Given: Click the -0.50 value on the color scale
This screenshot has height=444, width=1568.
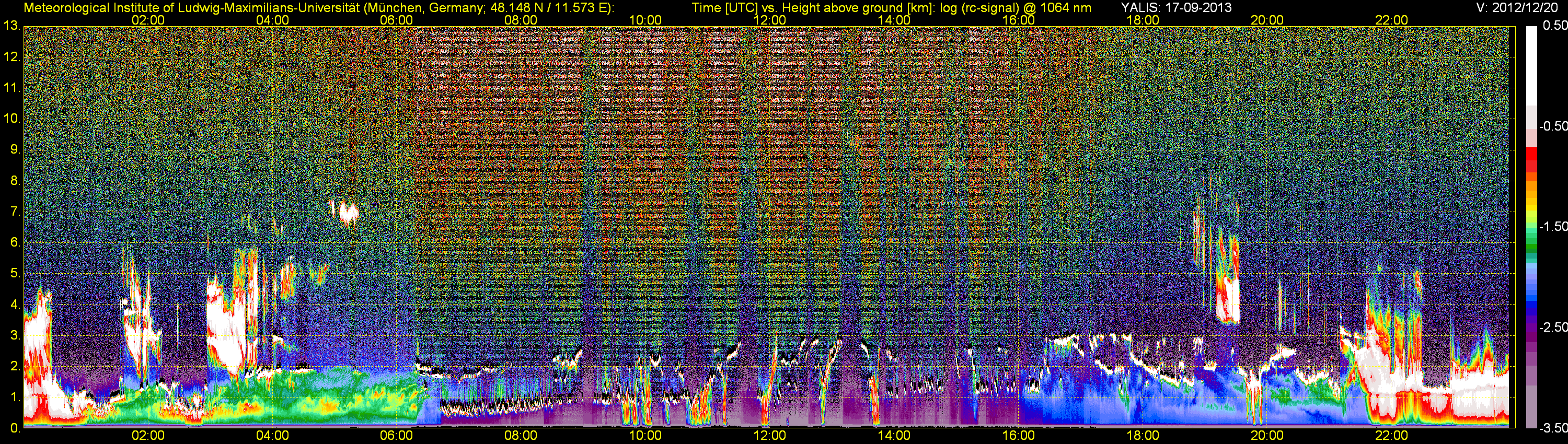Looking at the screenshot, I should [1553, 126].
